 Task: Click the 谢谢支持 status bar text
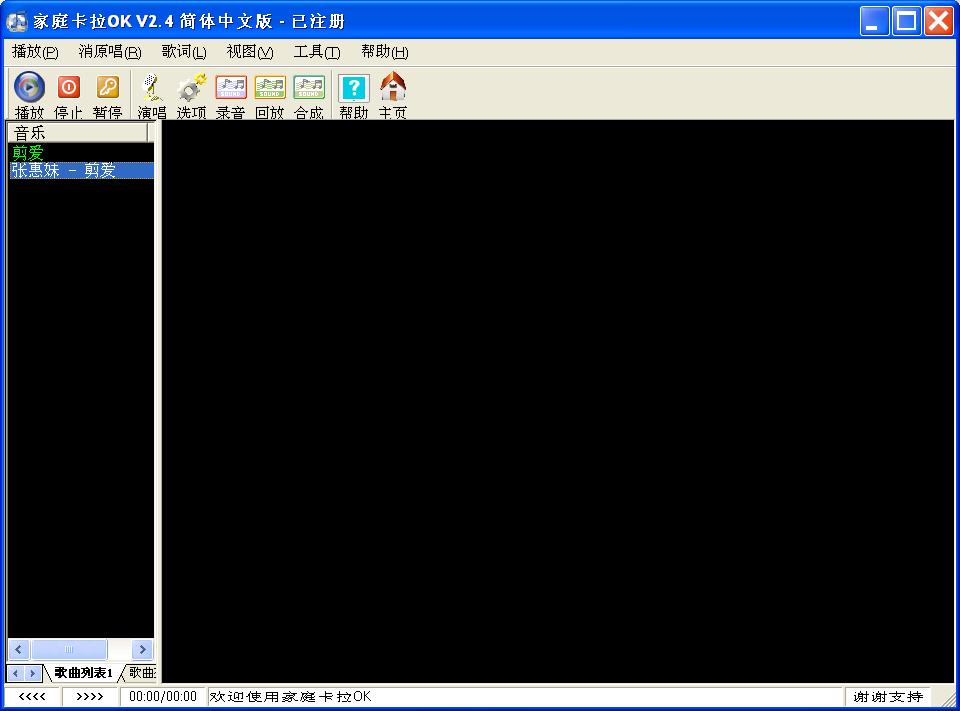[888, 696]
